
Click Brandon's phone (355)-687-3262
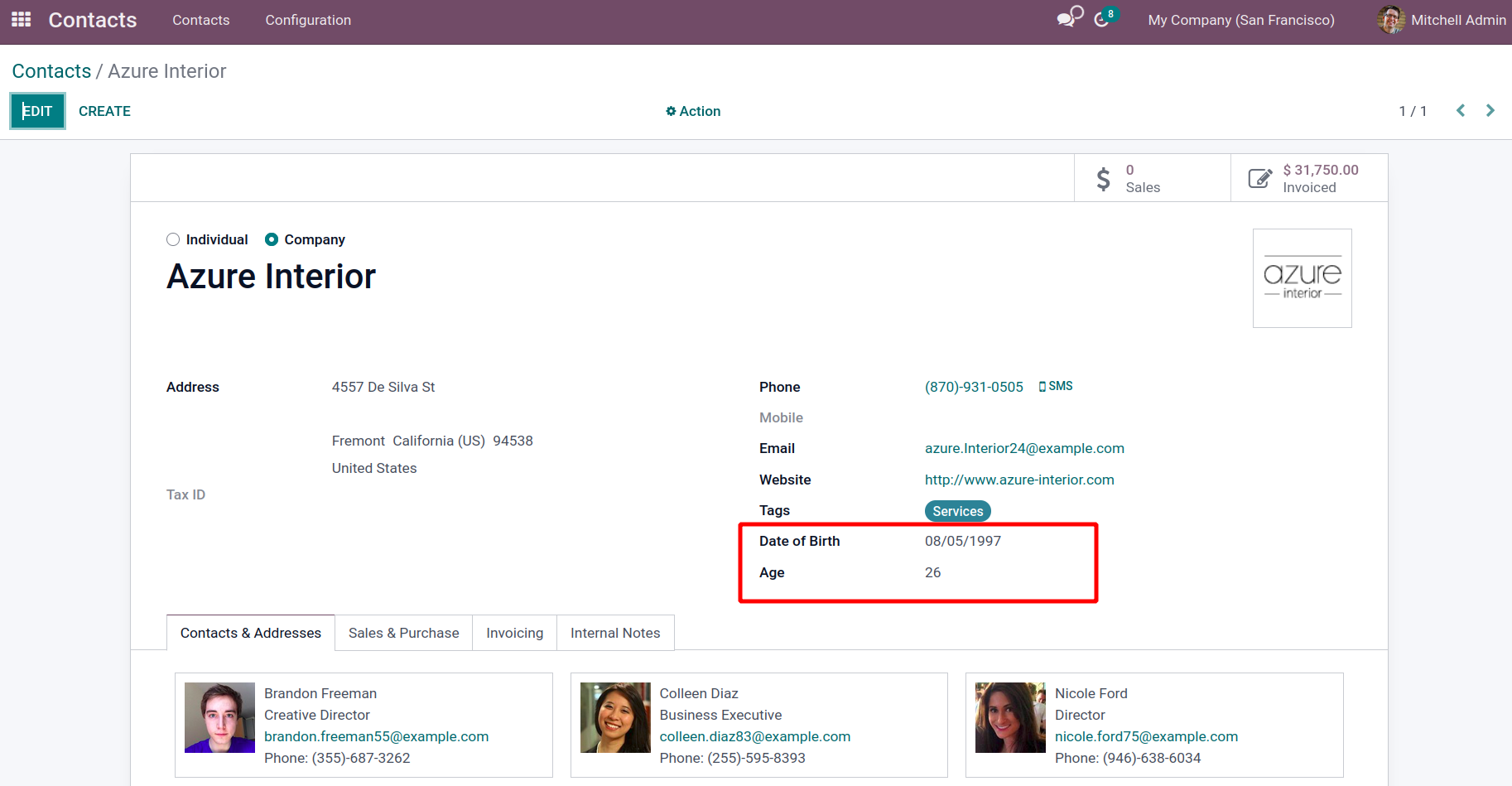361,758
